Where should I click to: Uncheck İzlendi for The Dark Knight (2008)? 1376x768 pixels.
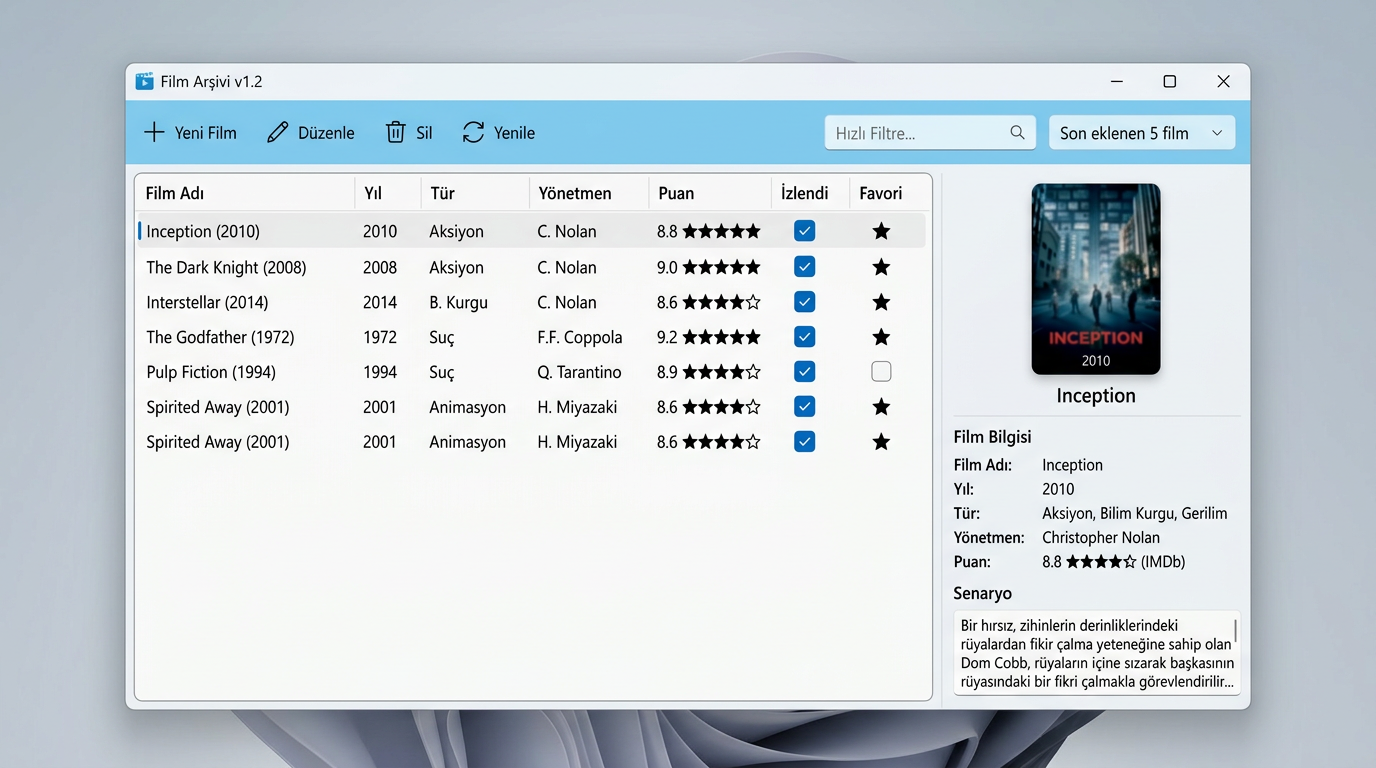(804, 267)
